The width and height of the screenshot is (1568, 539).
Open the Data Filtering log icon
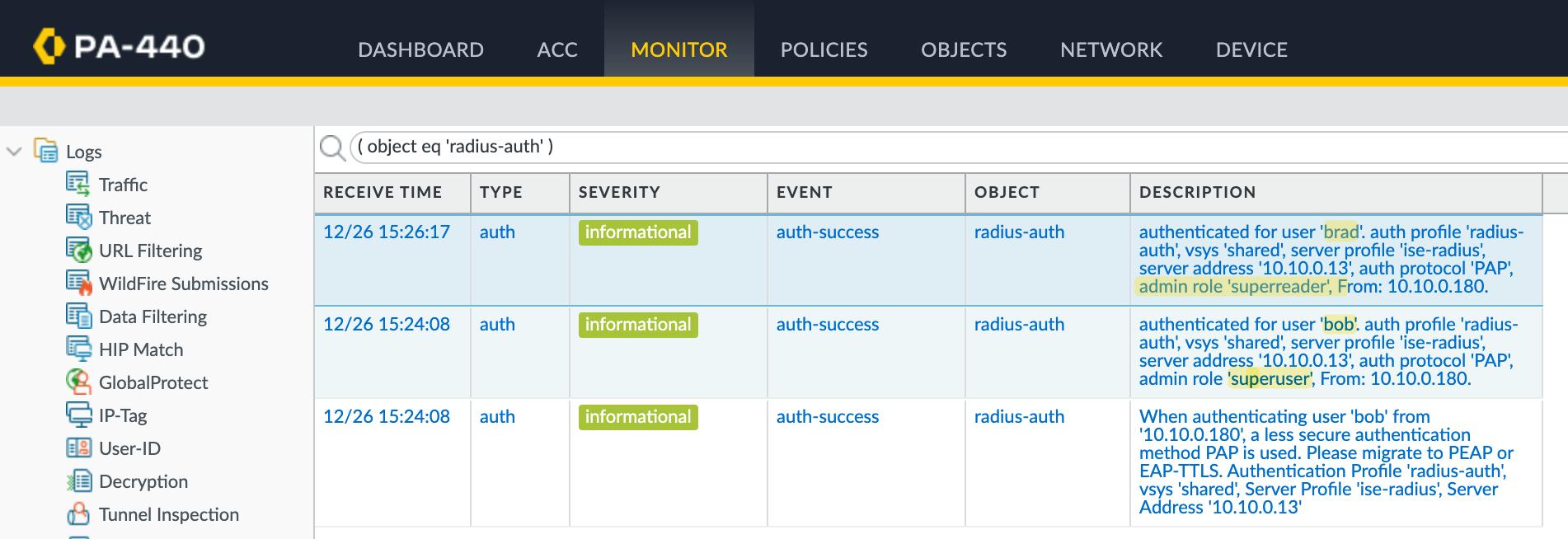pos(78,315)
